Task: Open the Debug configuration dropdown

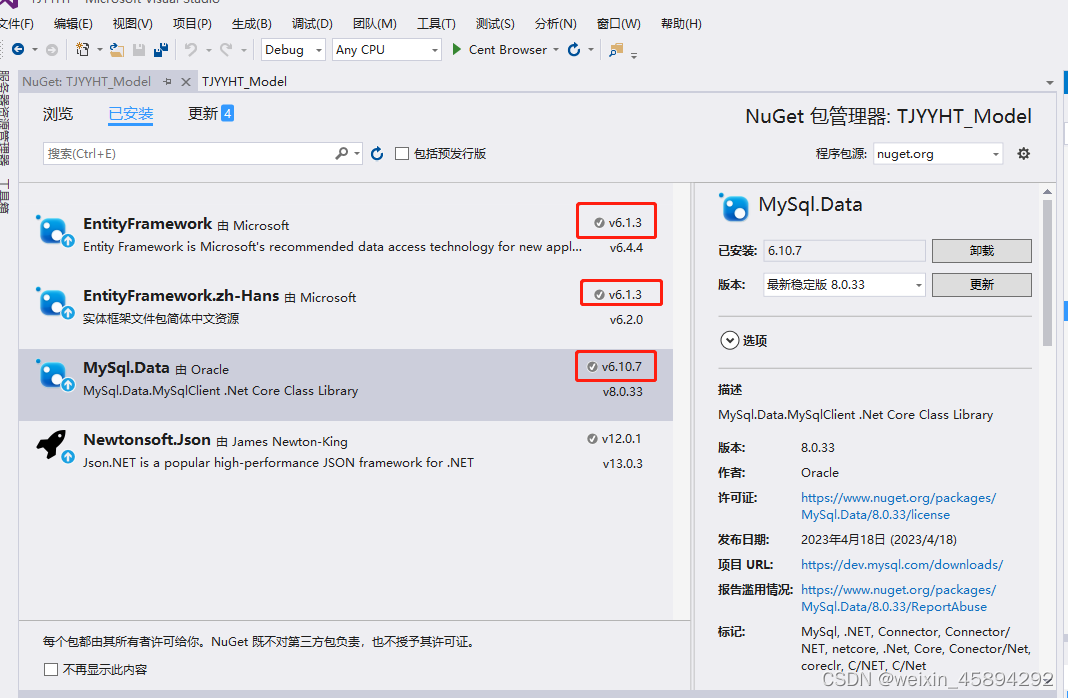Action: click(316, 49)
